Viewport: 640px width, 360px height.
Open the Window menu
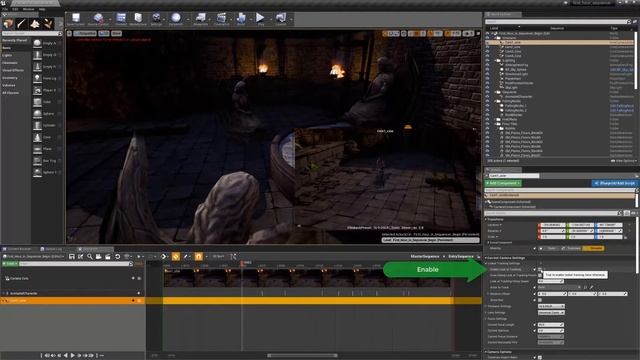29,9
